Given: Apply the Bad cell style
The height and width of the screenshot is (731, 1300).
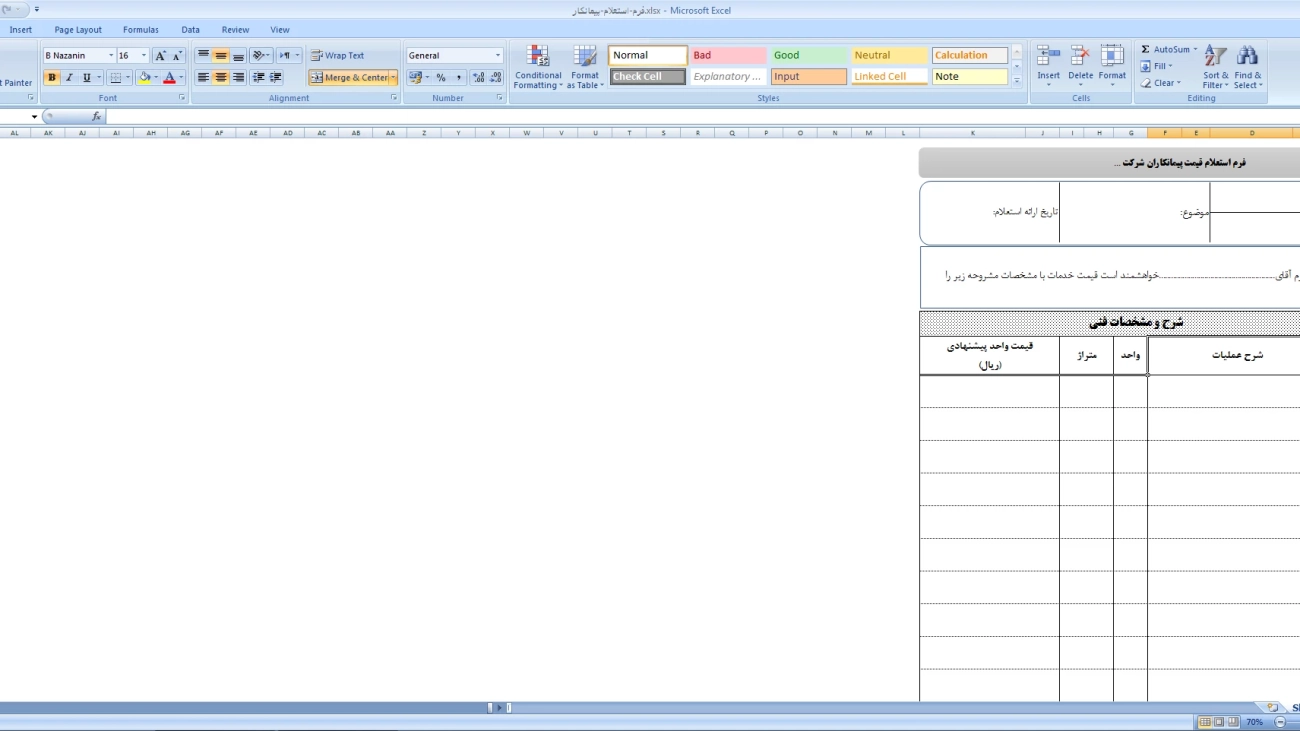Looking at the screenshot, I should click(728, 56).
